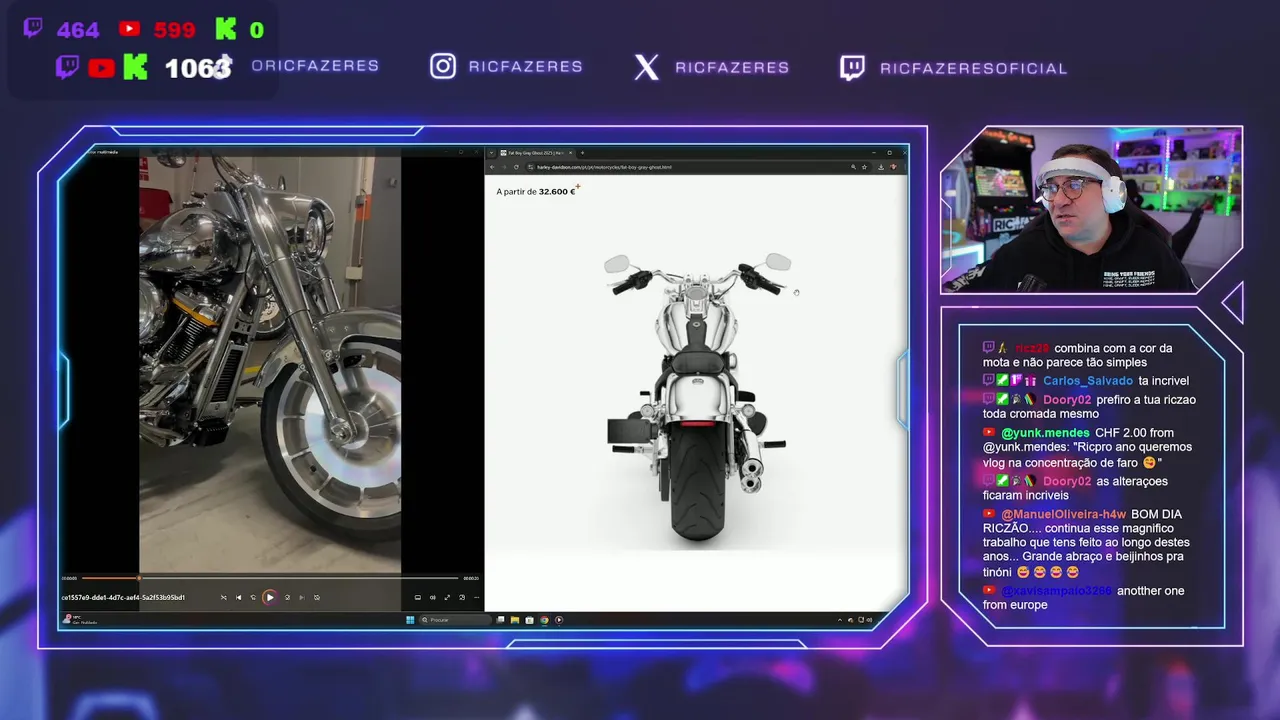Viewport: 1280px width, 720px height.
Task: Click the Chrome back arrow
Action: click(492, 167)
